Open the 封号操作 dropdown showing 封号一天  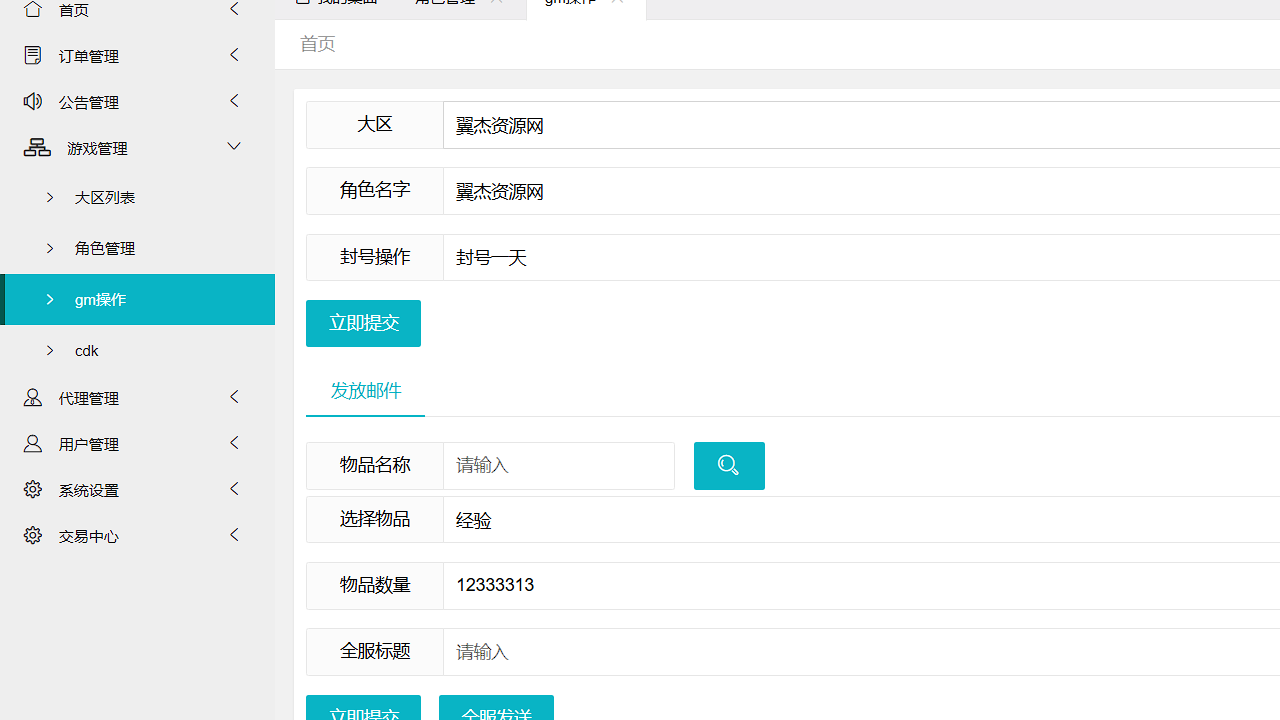pos(700,257)
